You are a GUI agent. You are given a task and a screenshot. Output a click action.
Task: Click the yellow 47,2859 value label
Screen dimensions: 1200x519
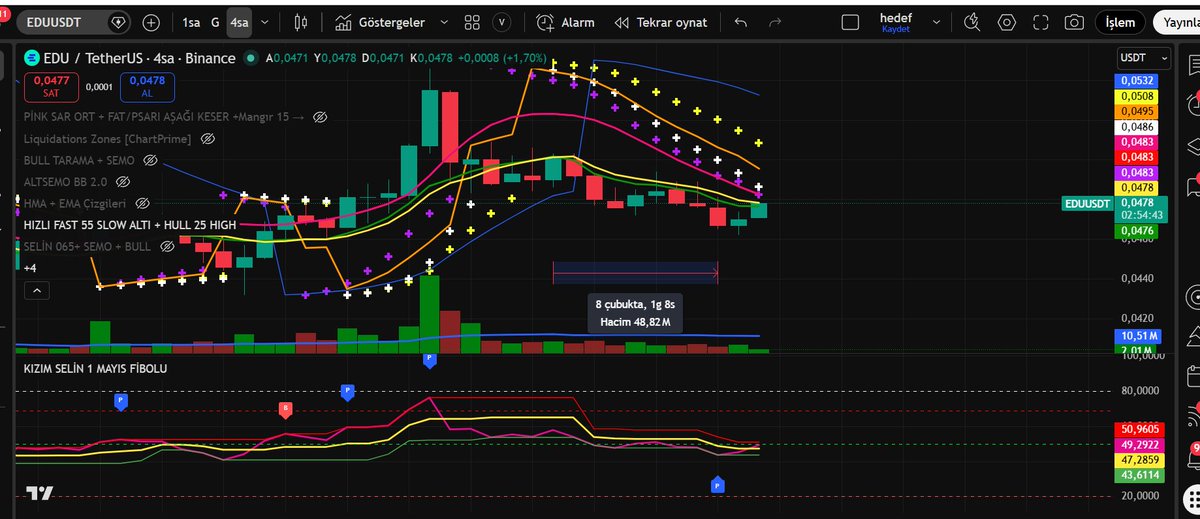pyautogui.click(x=1140, y=459)
